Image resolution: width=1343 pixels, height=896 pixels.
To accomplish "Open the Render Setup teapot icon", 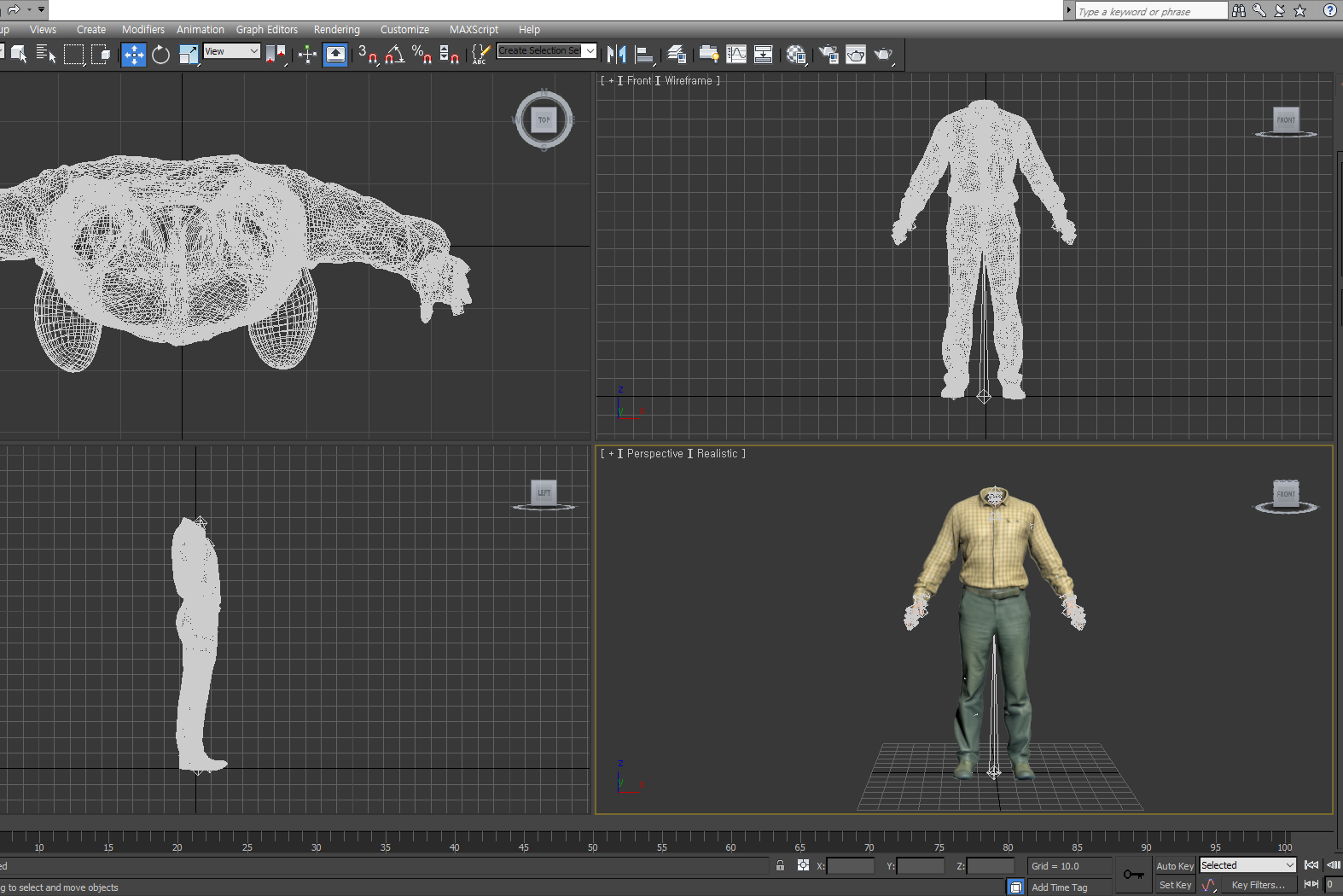I will point(828,55).
